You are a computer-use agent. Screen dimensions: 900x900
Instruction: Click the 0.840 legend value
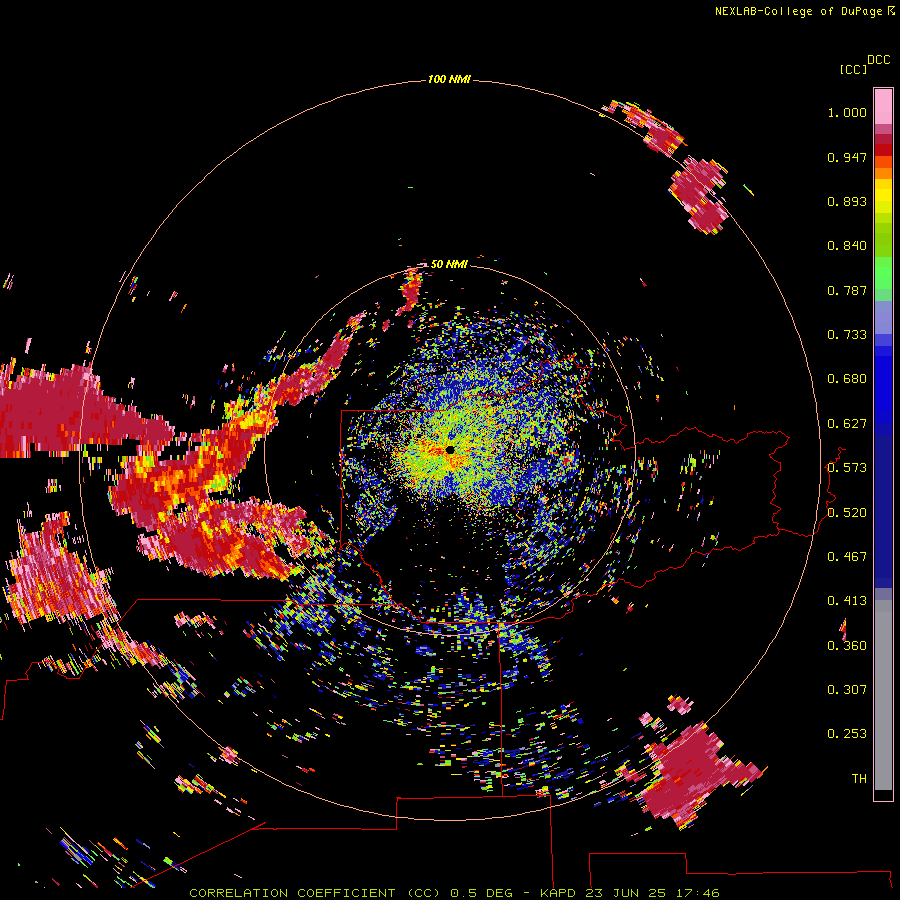click(847, 246)
